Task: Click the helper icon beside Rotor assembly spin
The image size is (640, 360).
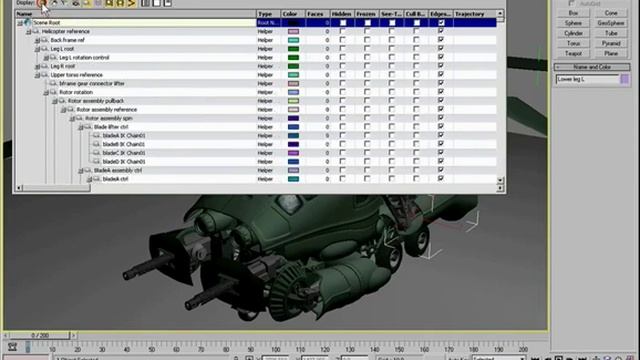Action: [x=79, y=118]
